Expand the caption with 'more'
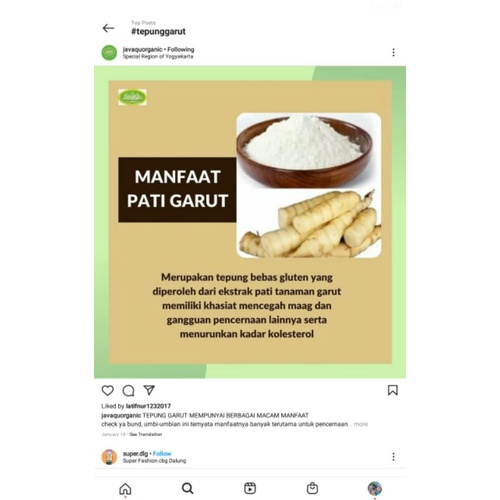The image size is (500, 500). point(361,424)
